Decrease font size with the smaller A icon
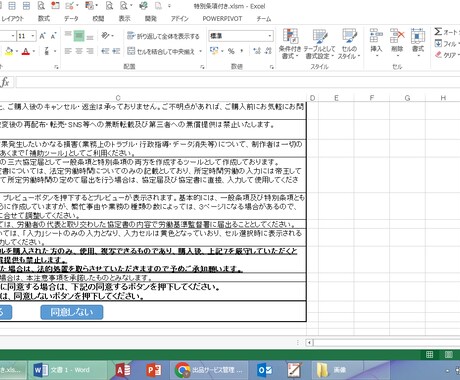Screen dimensions: 460x380 point(53,36)
